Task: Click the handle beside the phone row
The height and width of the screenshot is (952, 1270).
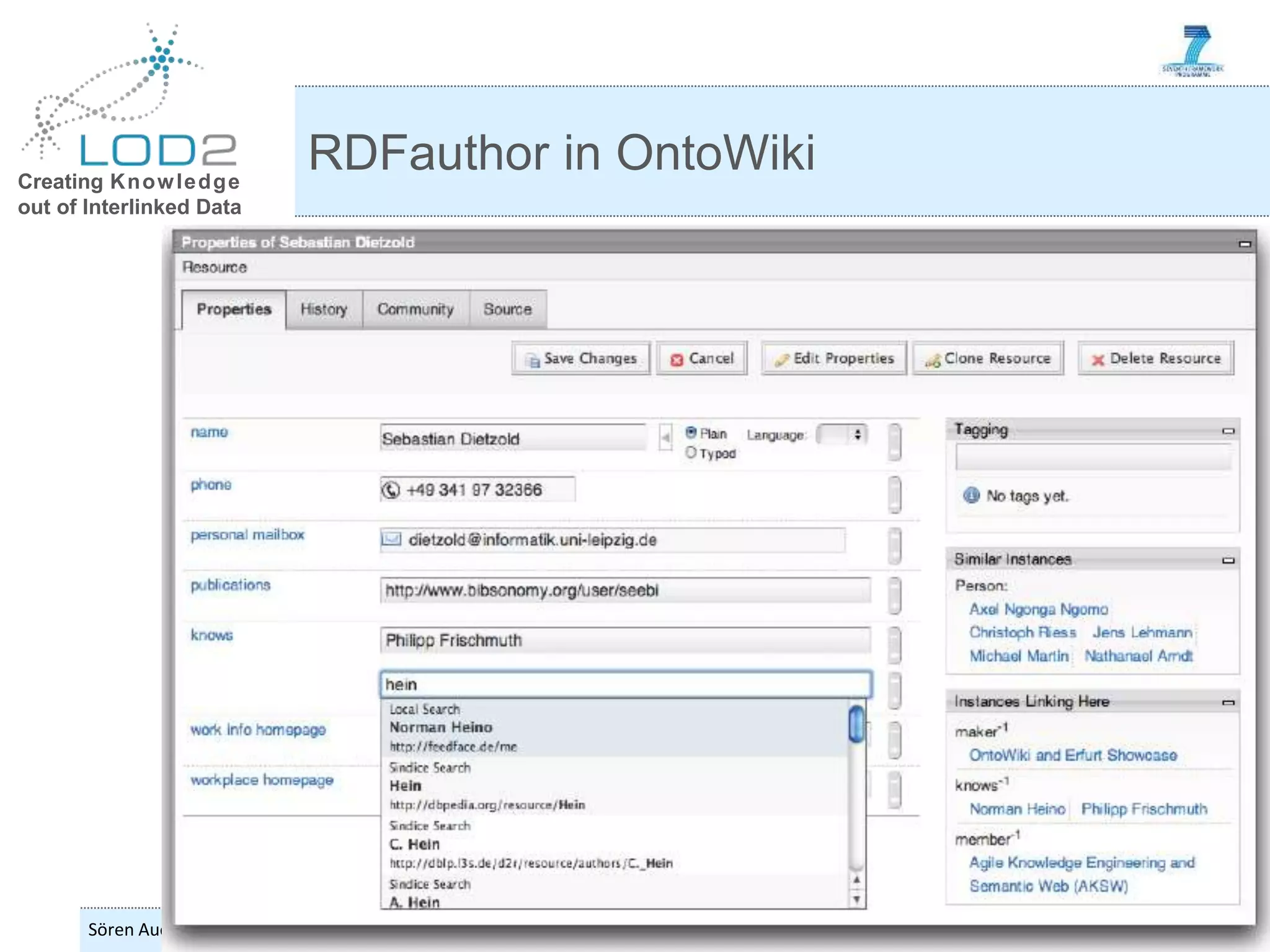Action: pyautogui.click(x=894, y=494)
